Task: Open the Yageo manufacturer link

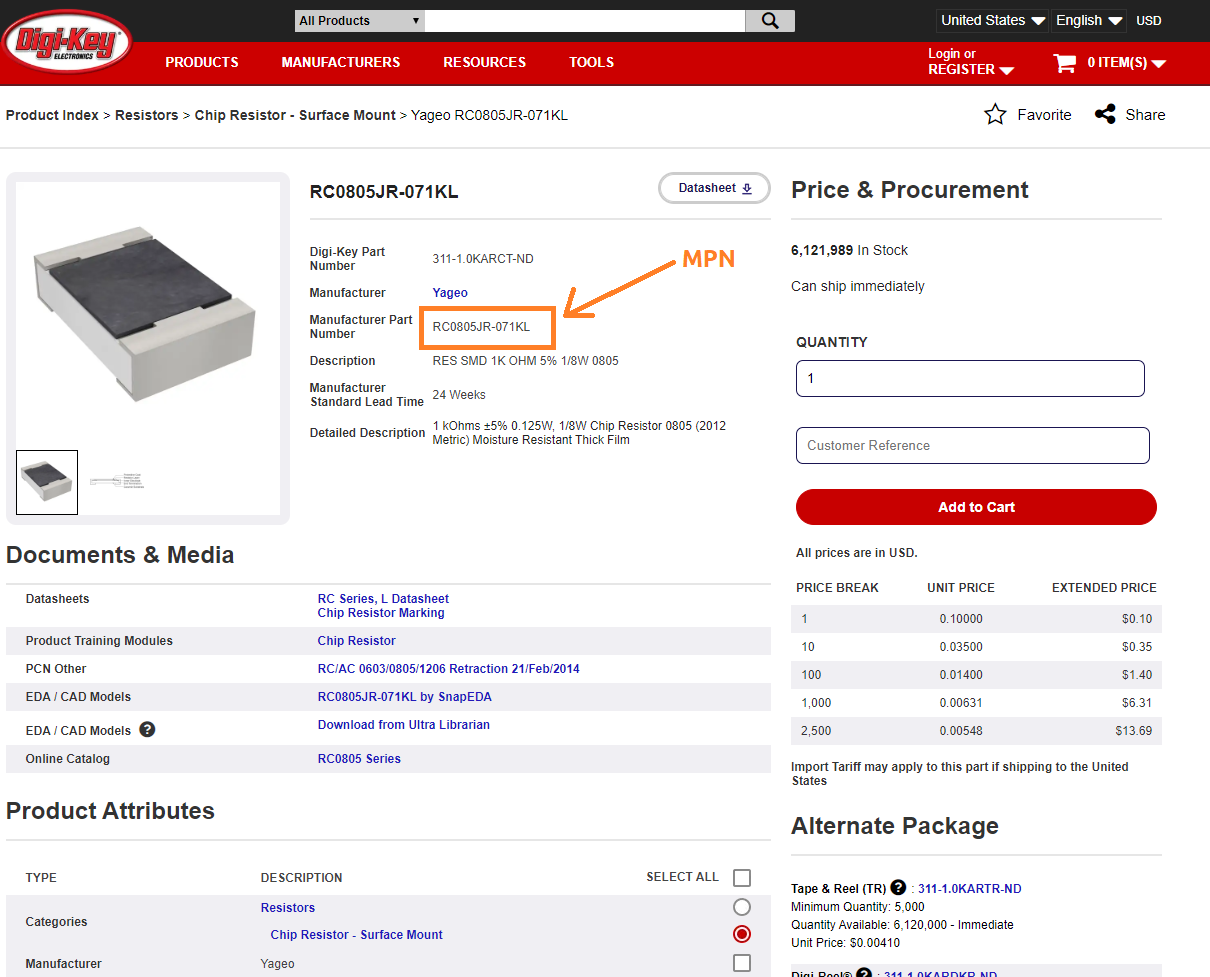Action: coord(450,293)
